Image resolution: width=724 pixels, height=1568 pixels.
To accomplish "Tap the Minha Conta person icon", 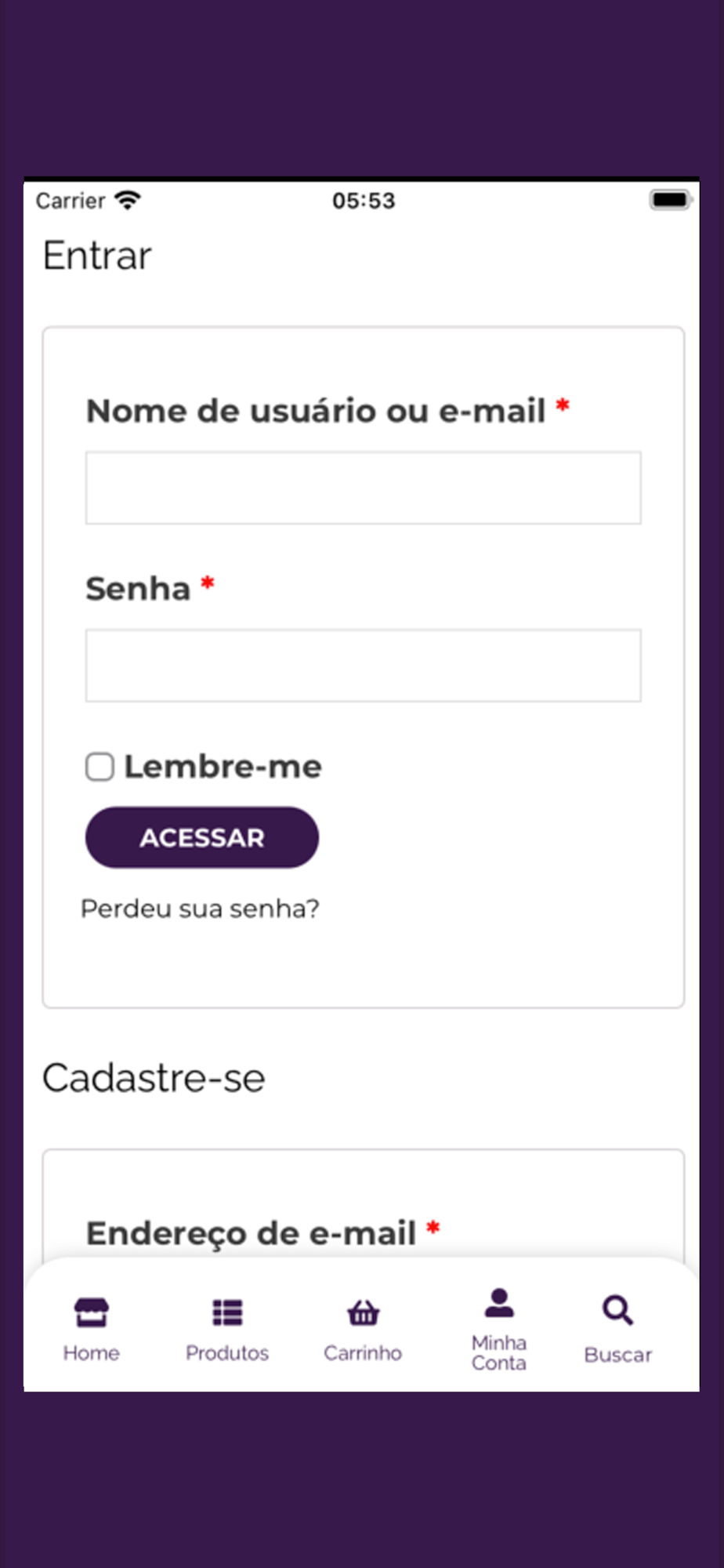I will 499,1302.
